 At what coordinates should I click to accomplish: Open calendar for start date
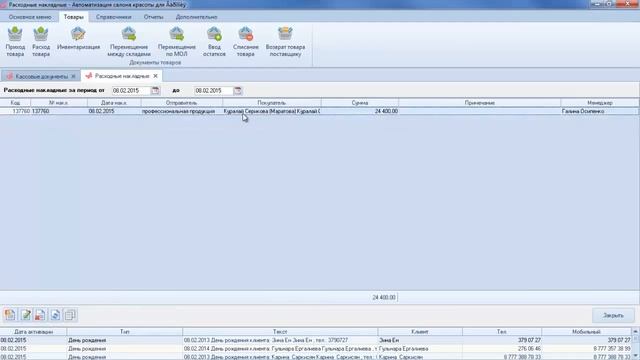pos(155,91)
